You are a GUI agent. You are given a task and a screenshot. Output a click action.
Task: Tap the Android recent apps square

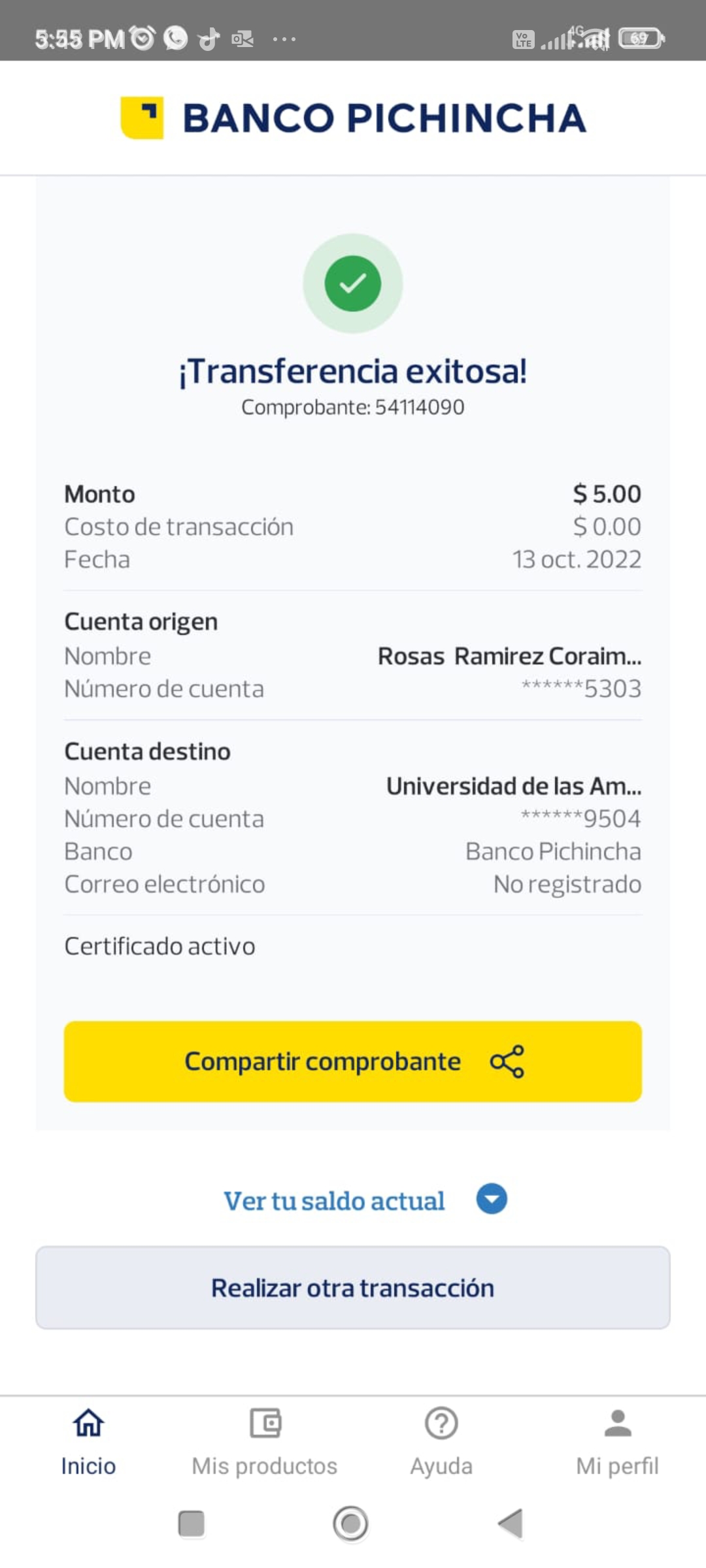[x=191, y=1524]
